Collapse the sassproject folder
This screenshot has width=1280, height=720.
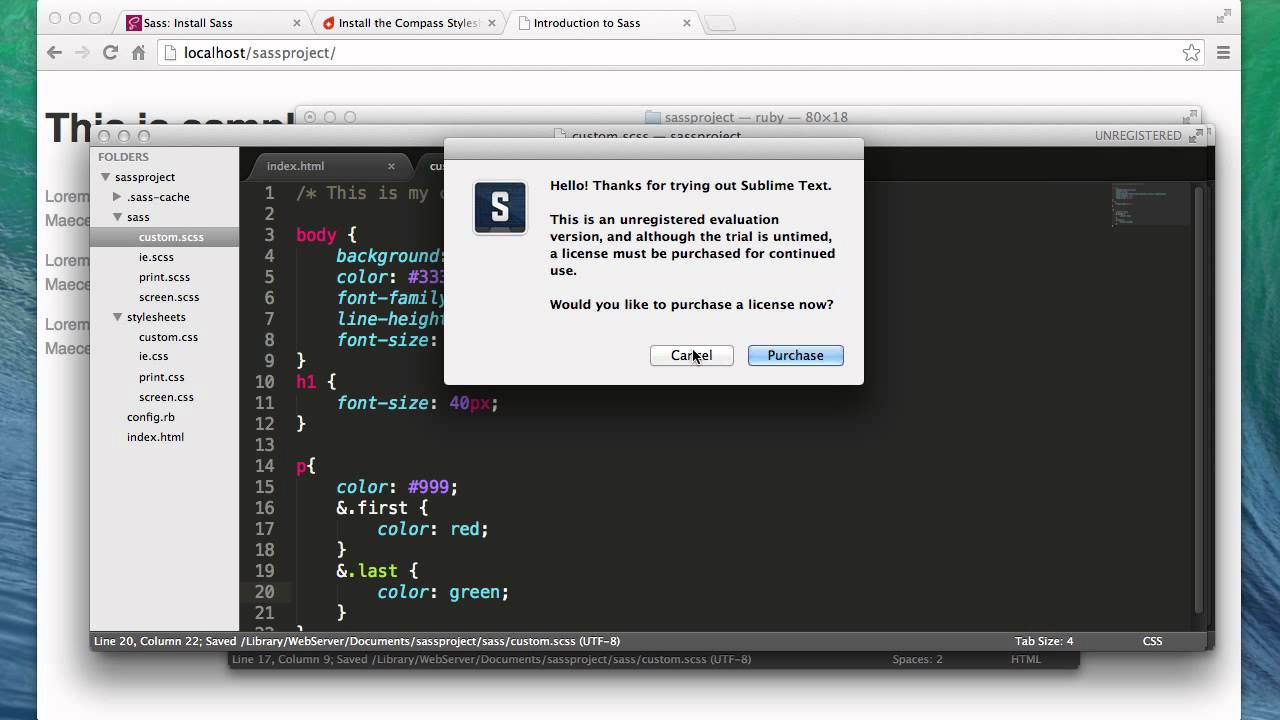[x=106, y=177]
